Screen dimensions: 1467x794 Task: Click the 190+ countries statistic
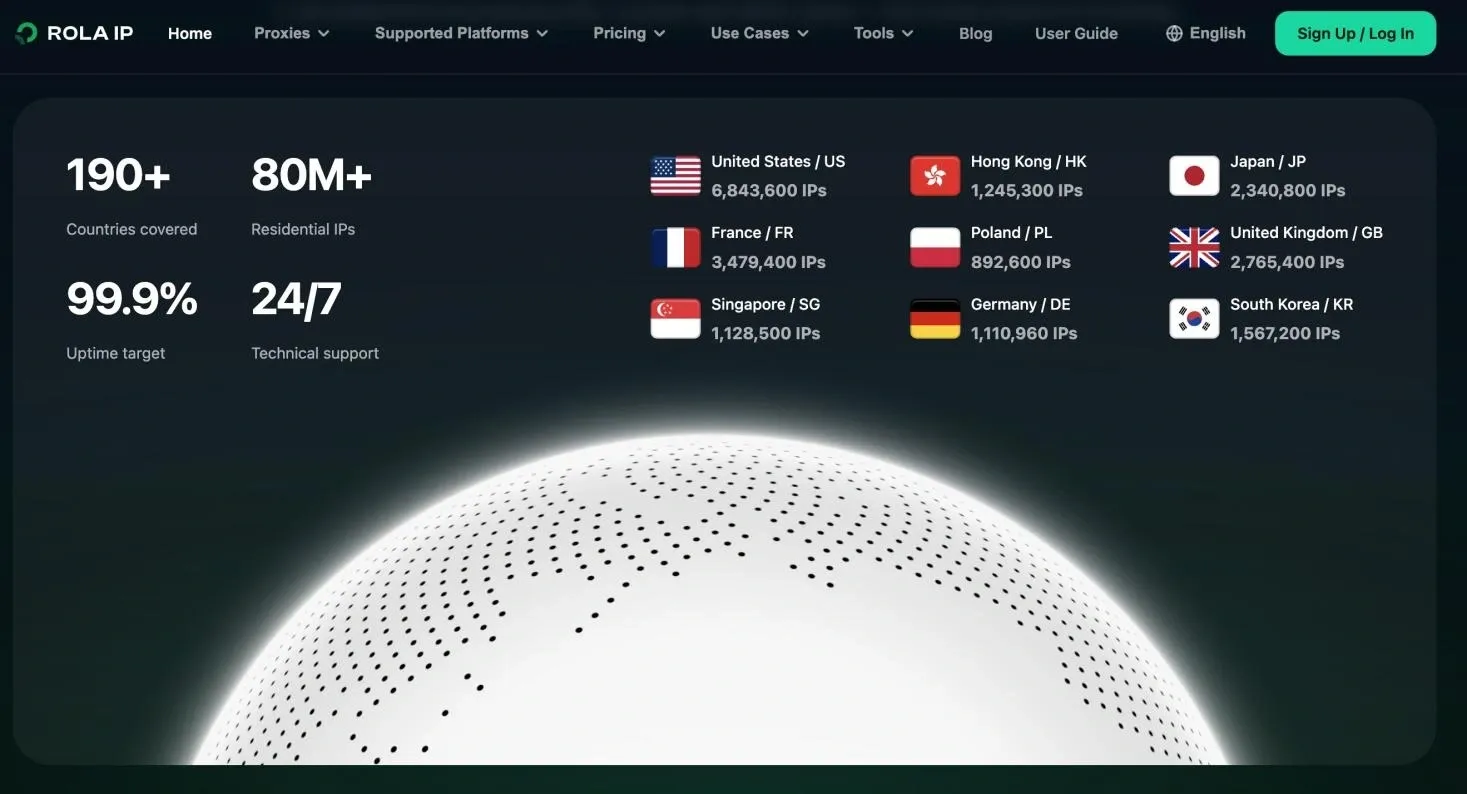pyautogui.click(x=118, y=176)
